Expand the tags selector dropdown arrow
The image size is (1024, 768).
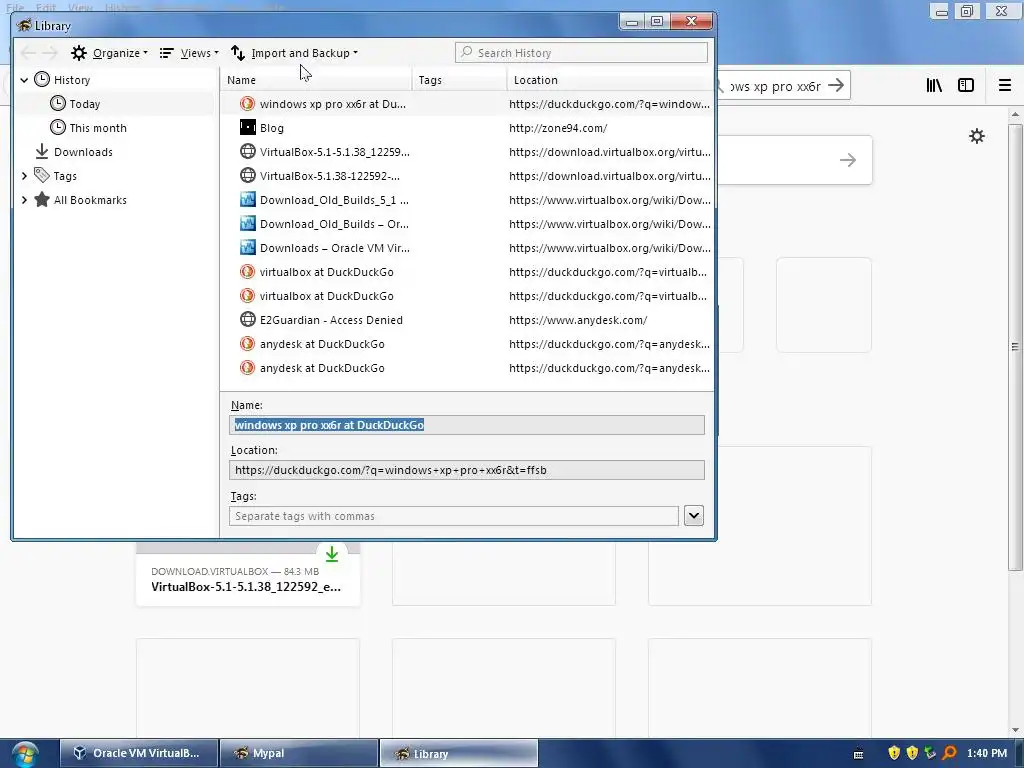[x=694, y=516]
